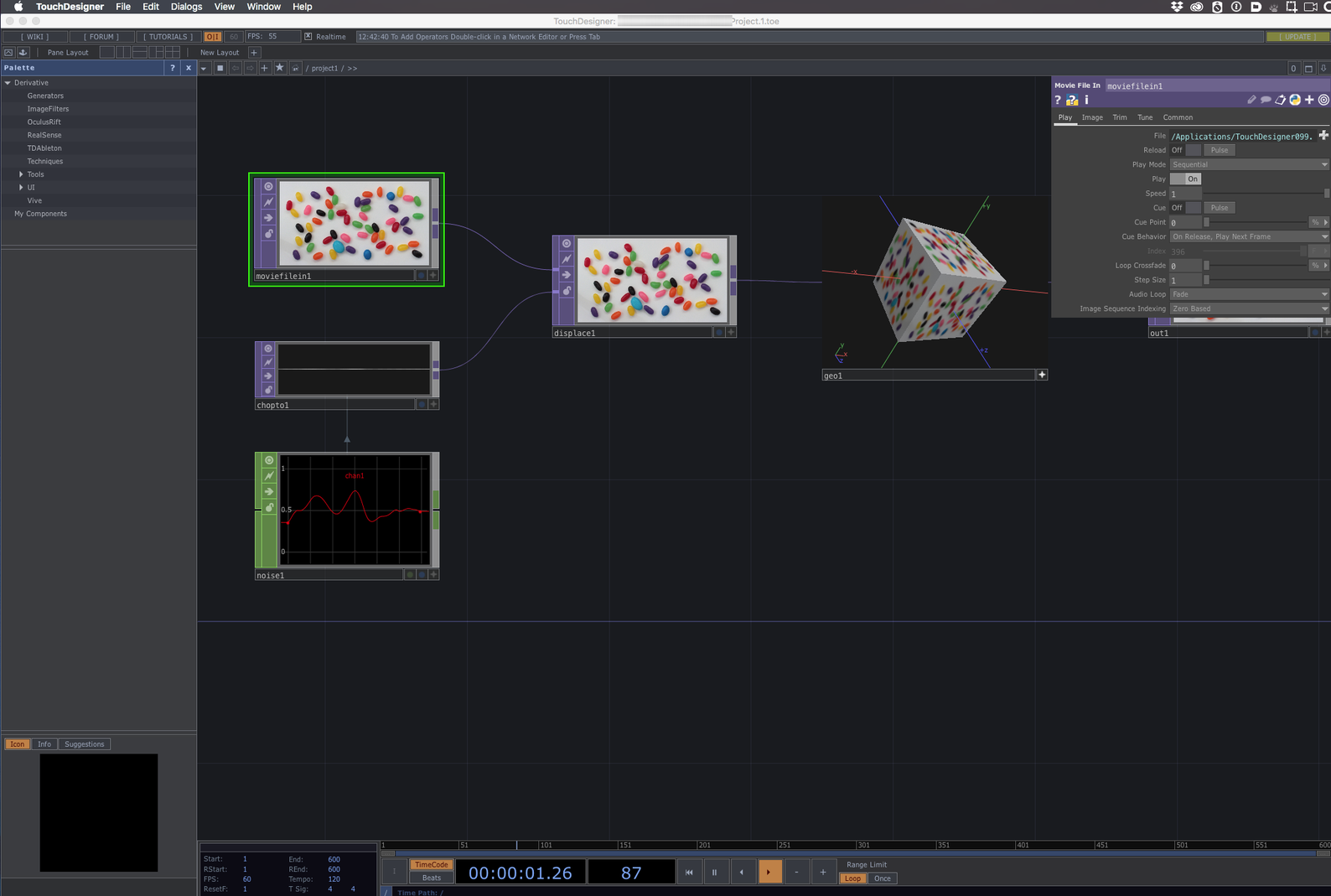Adjust the Speed slider handle
Image resolution: width=1331 pixels, height=896 pixels.
point(1326,194)
